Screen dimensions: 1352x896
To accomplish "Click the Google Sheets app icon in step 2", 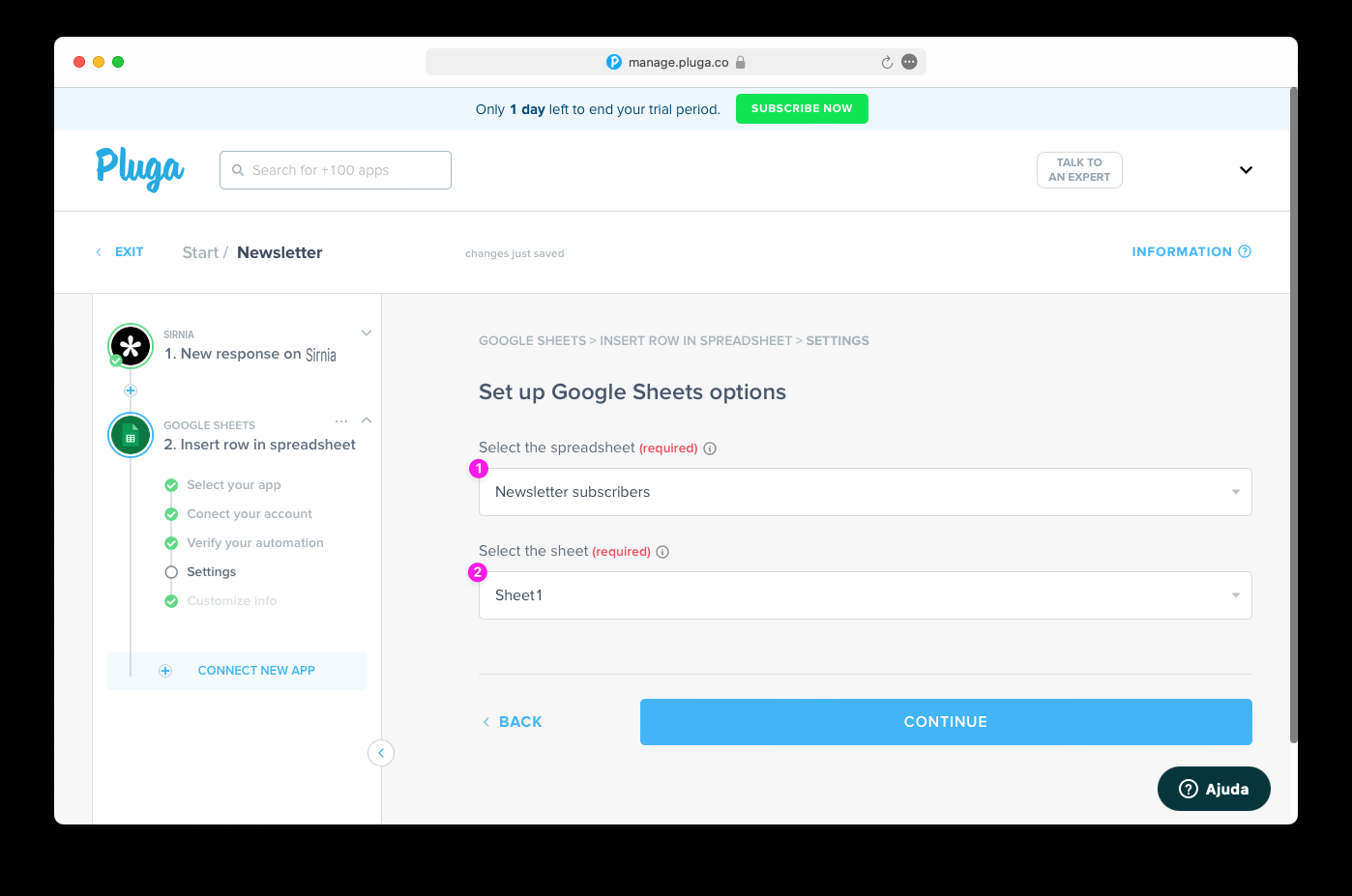I will pos(131,436).
